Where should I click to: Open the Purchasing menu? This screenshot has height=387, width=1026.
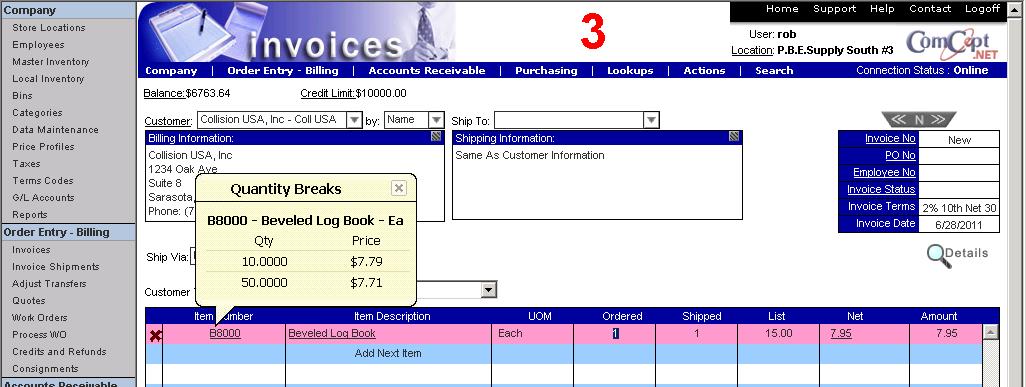tap(546, 71)
